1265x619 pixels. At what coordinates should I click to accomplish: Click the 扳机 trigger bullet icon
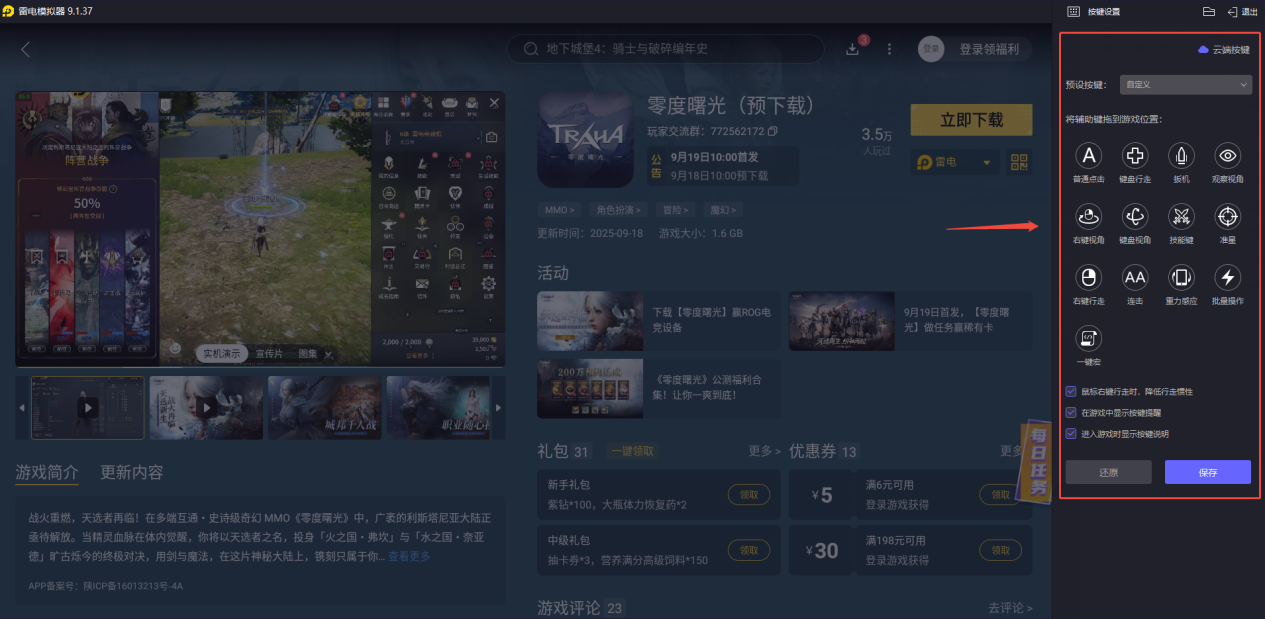pos(1180,157)
